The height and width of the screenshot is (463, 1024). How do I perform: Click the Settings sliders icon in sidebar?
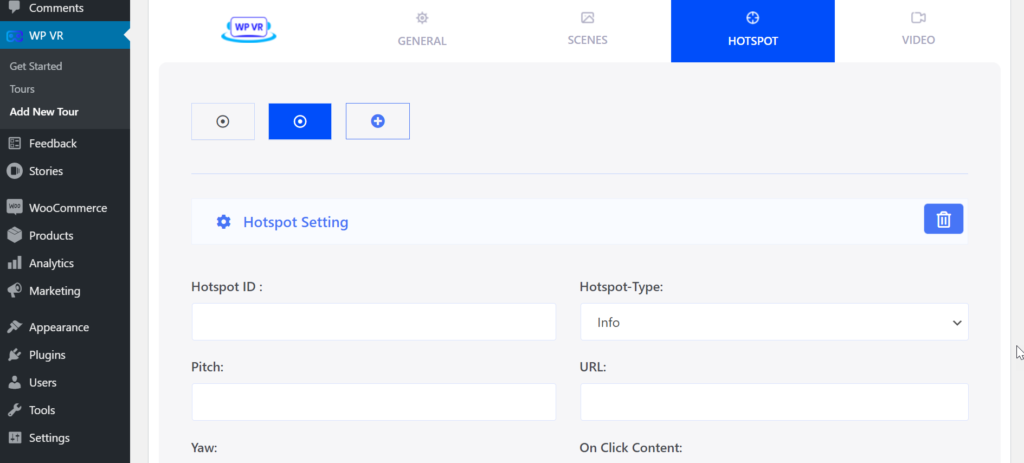[14, 438]
